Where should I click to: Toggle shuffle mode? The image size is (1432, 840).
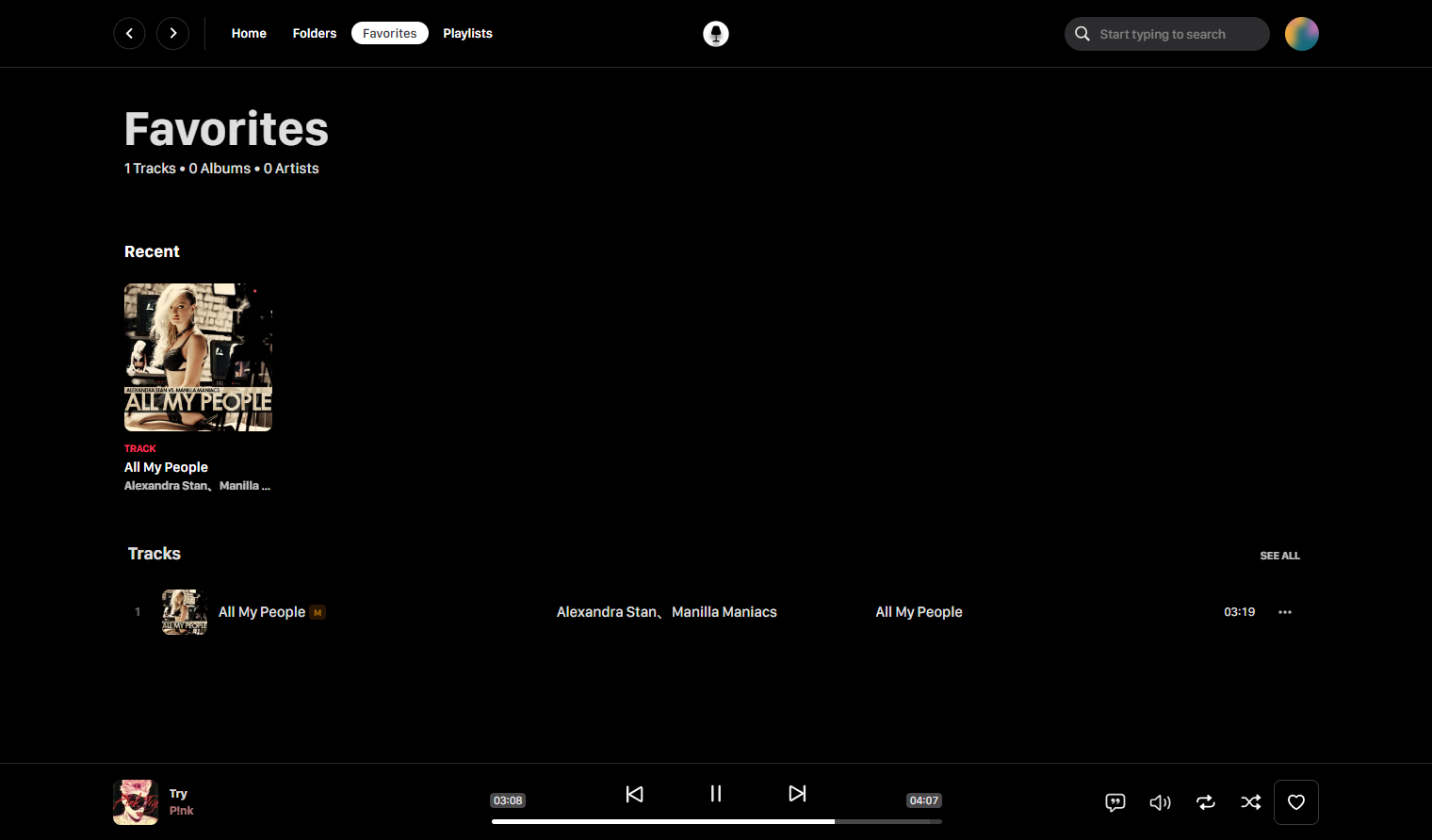(1251, 802)
